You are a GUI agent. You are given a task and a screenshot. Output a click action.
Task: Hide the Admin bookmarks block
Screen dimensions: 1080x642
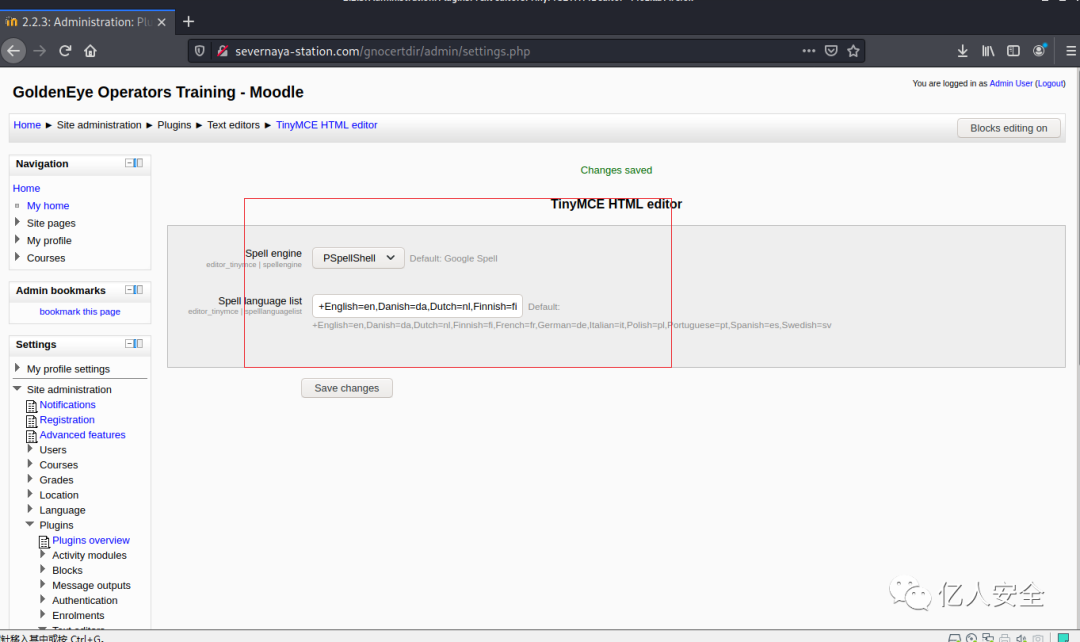pos(129,290)
